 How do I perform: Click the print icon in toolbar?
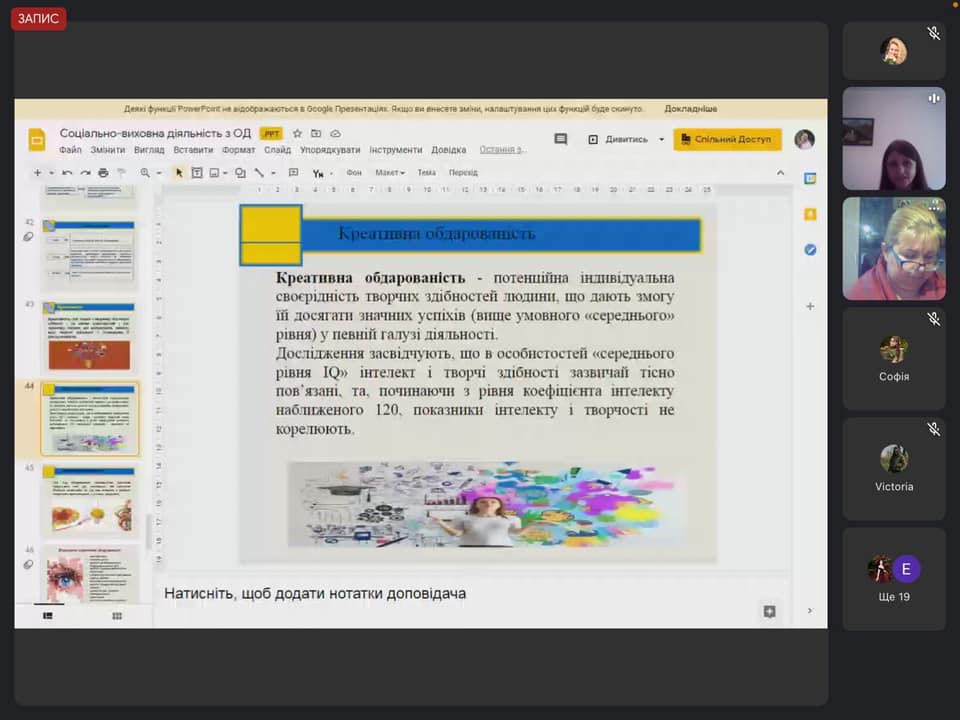coord(103,173)
